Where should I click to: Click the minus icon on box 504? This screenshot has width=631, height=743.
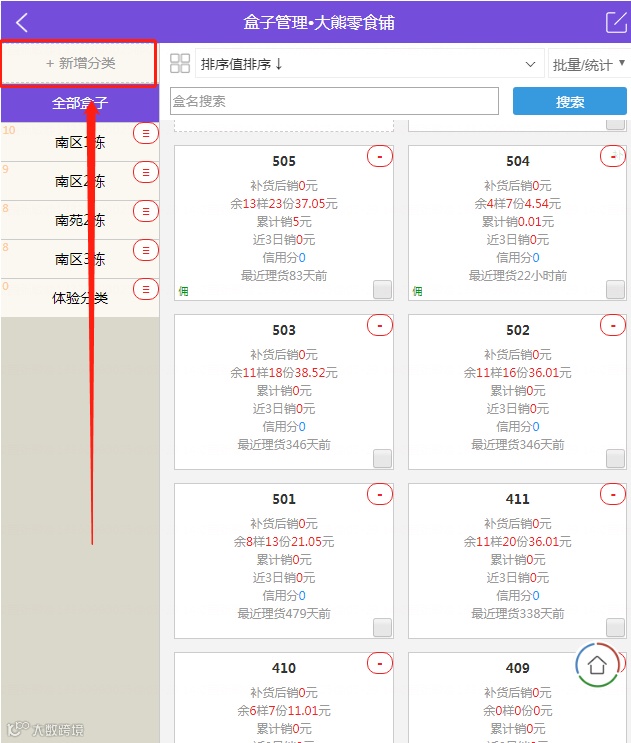(613, 156)
